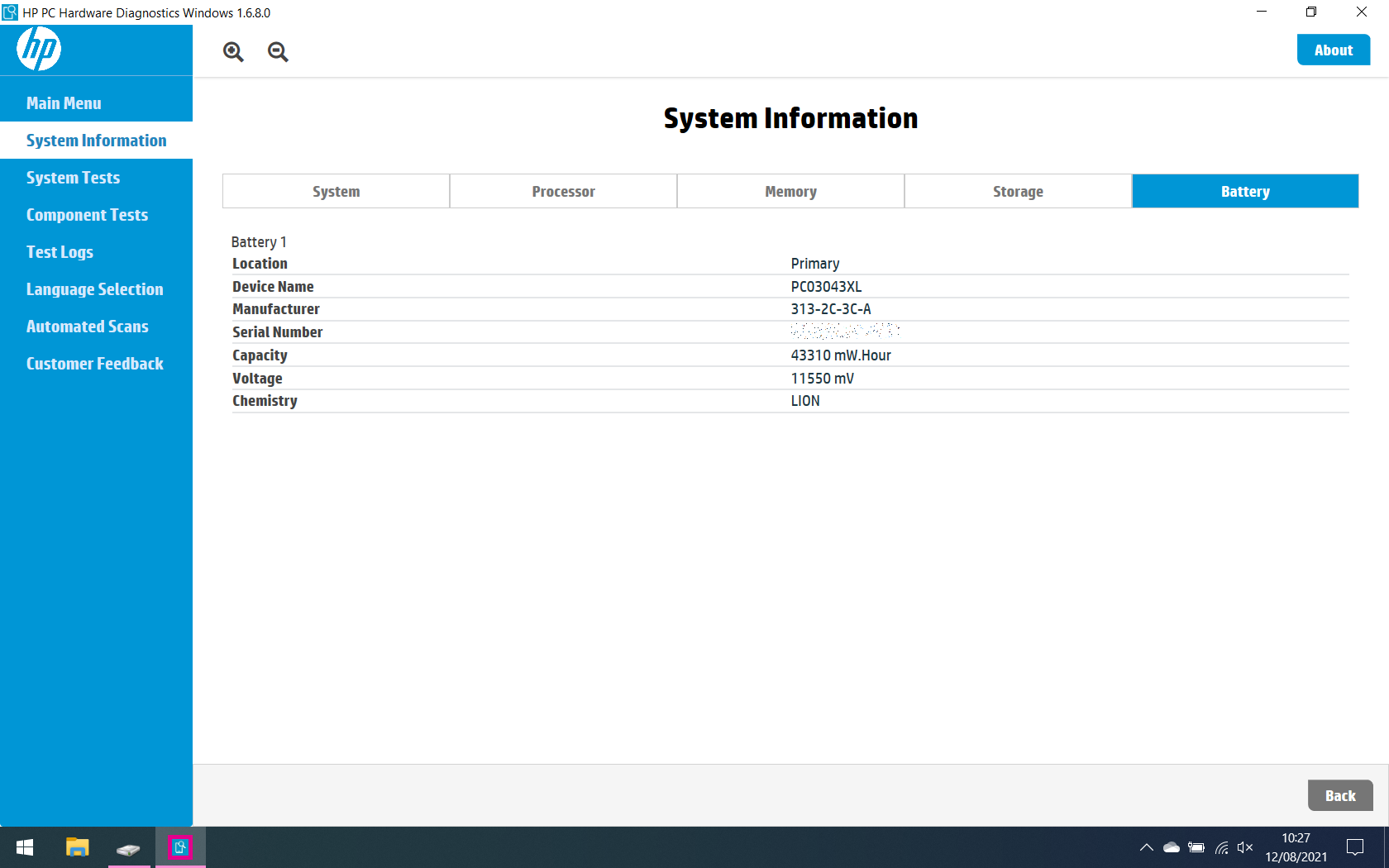
Task: Open Customer Feedback in sidebar
Action: pos(96,364)
